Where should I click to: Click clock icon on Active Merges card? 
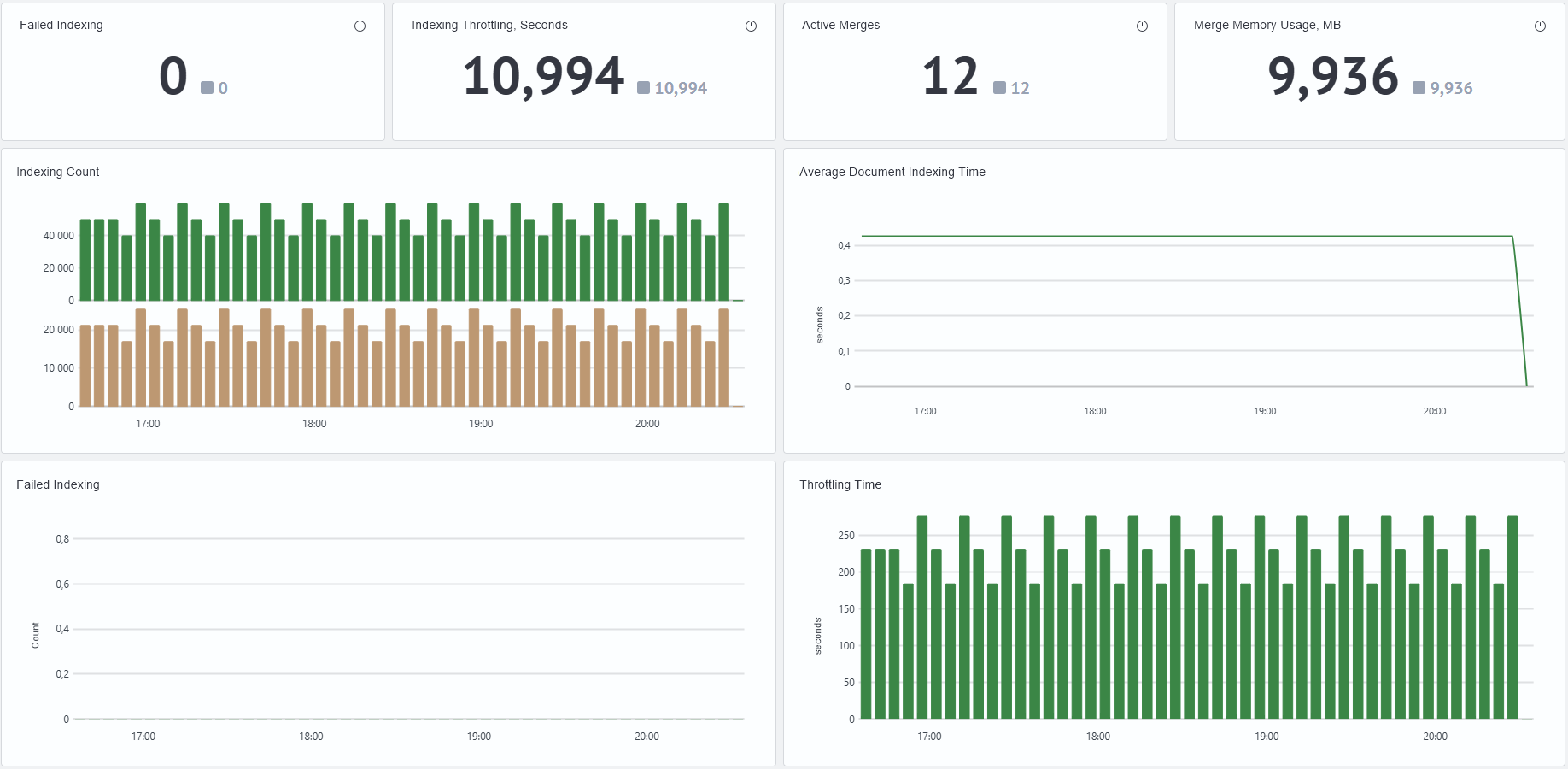coord(1143,26)
